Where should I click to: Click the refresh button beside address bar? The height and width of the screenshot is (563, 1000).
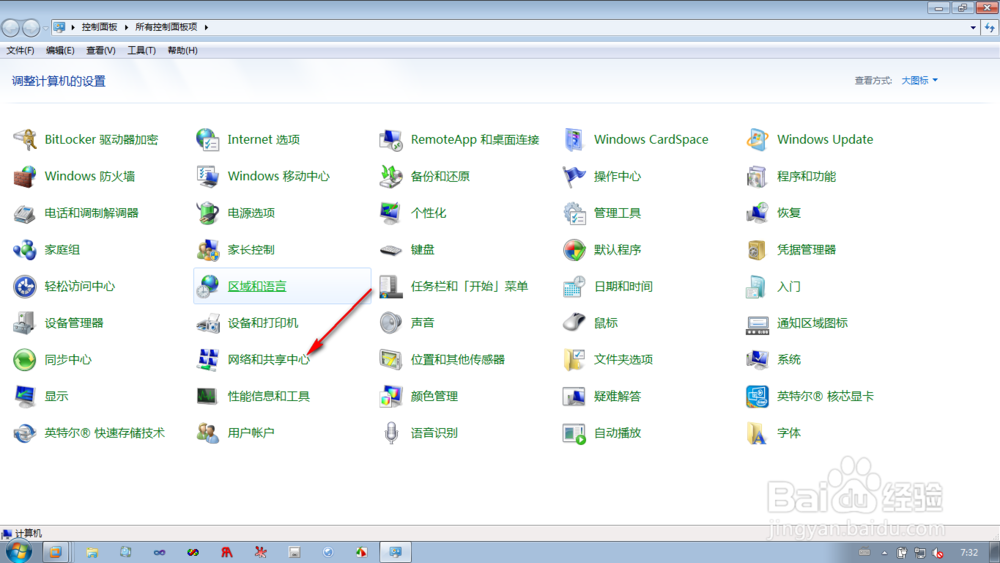990,27
